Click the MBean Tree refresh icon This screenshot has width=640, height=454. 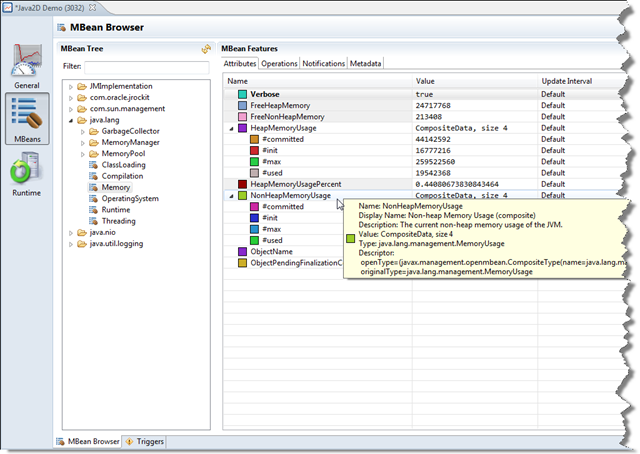point(206,49)
